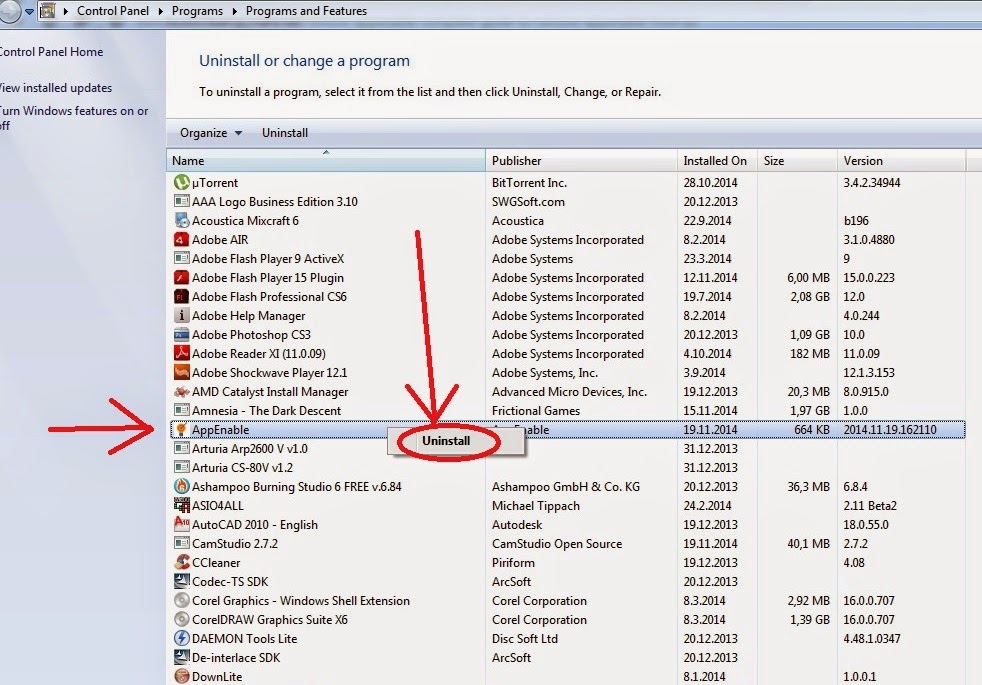The image size is (982, 685).
Task: Click version 4.48.1.0347 of DAEMON Tools
Action: pos(871,639)
